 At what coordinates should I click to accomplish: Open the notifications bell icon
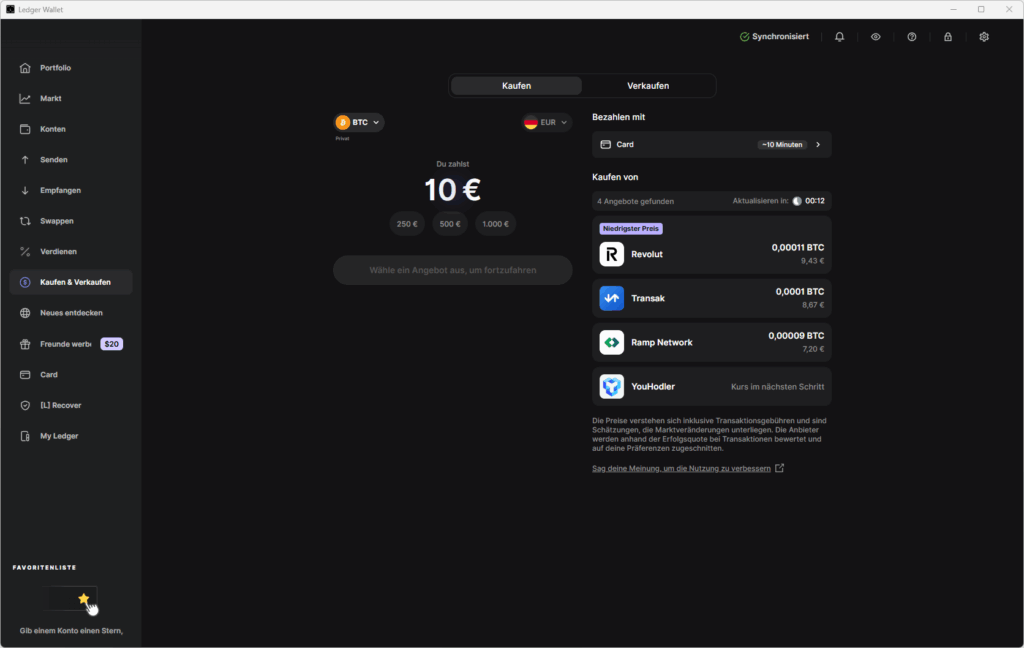point(839,36)
